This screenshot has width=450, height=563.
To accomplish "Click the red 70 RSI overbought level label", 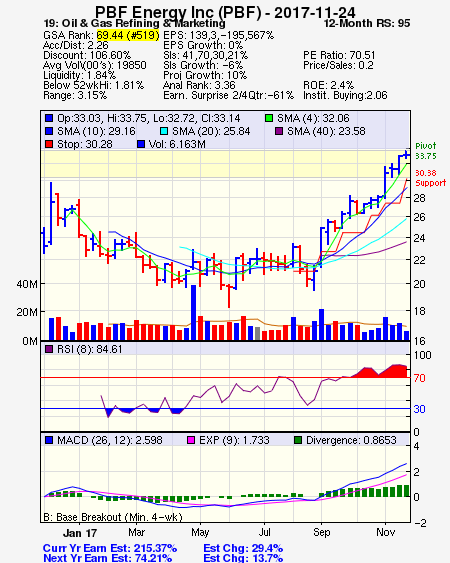I will pos(419,378).
